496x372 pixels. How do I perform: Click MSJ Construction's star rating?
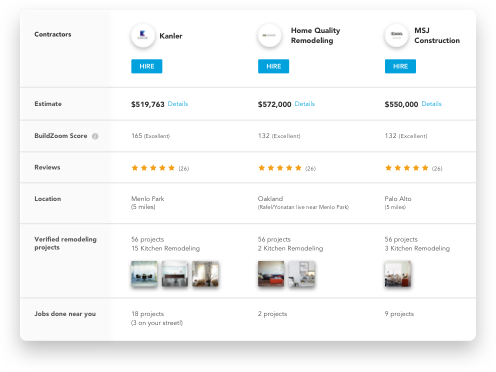pos(407,168)
